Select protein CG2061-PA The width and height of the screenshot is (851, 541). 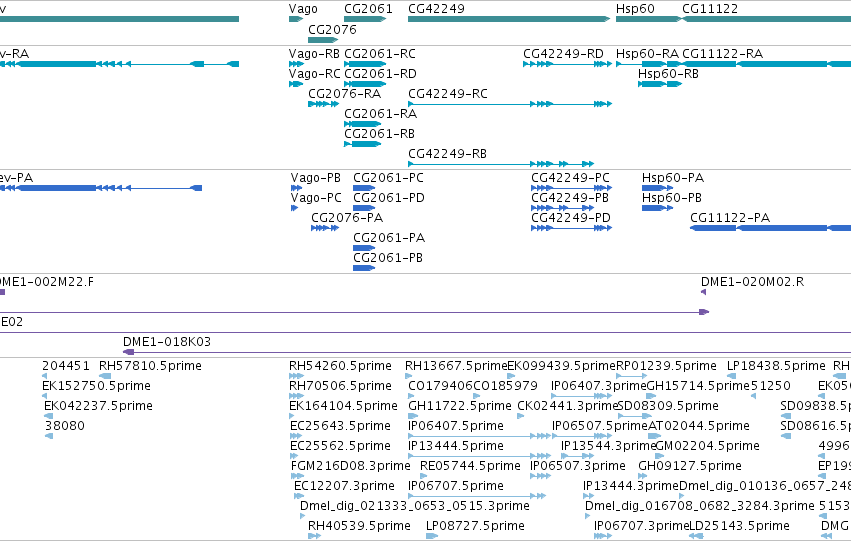(389, 238)
